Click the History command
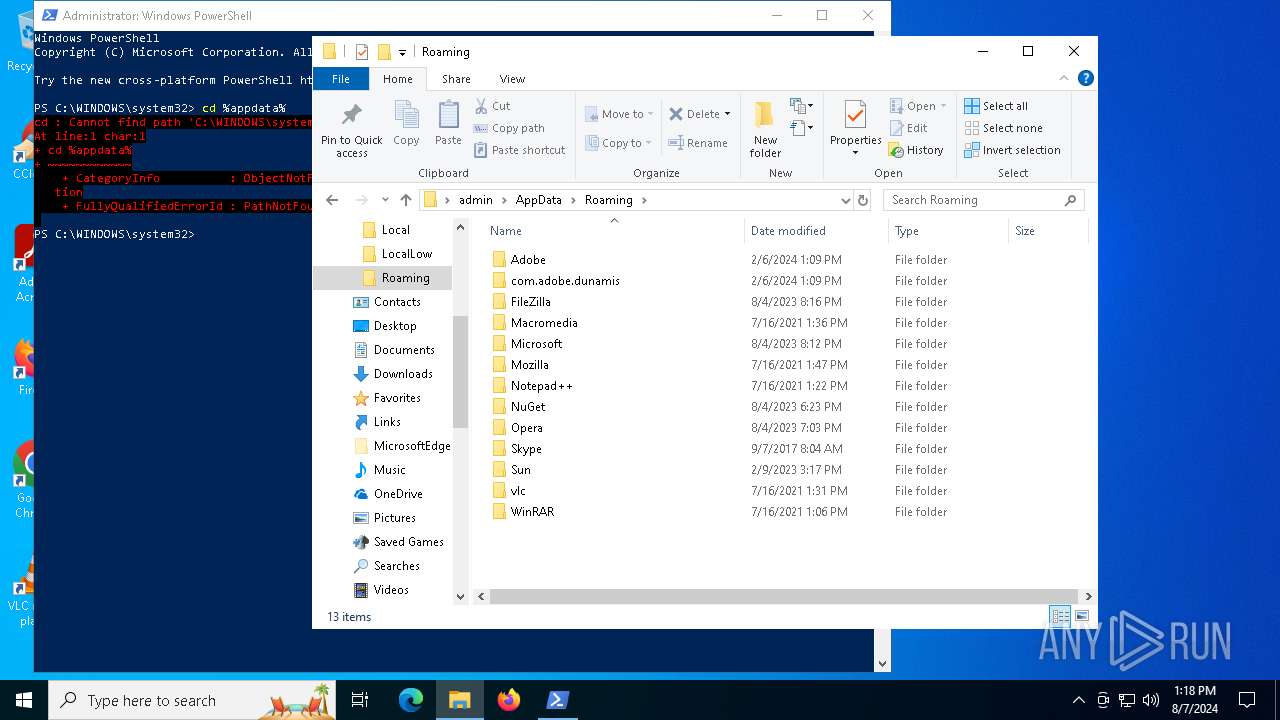This screenshot has height=720, width=1280. [916, 150]
